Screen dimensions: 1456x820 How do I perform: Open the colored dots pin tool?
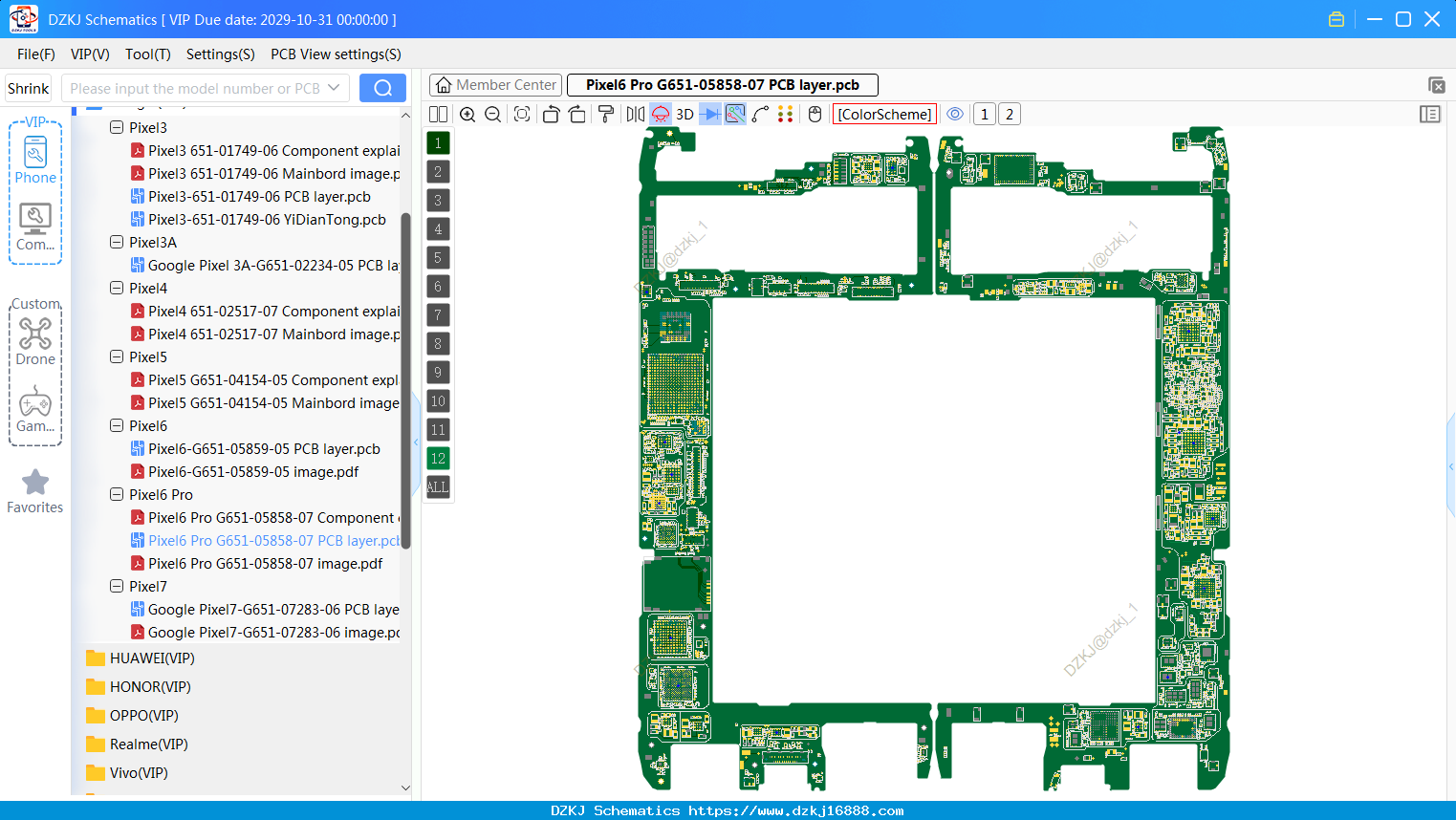786,114
